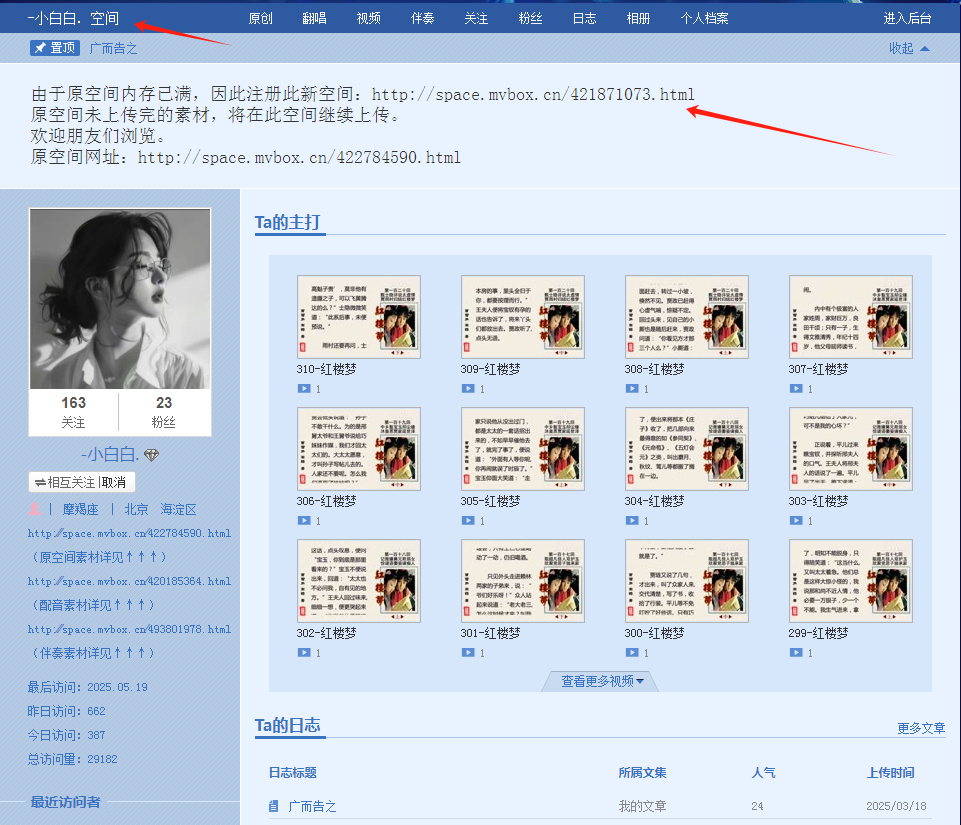Click 进入后台 to enter the backend
The height and width of the screenshot is (825, 961).
click(x=907, y=18)
